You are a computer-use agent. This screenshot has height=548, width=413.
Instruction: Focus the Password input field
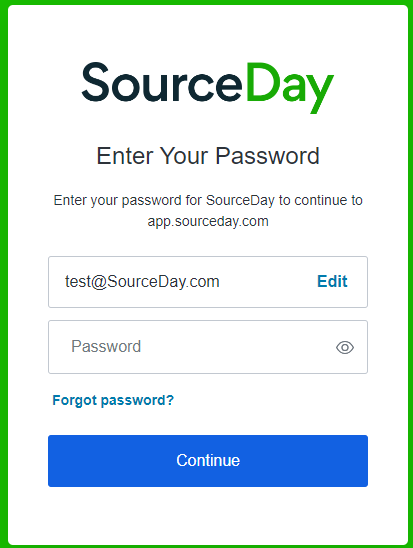click(x=208, y=347)
